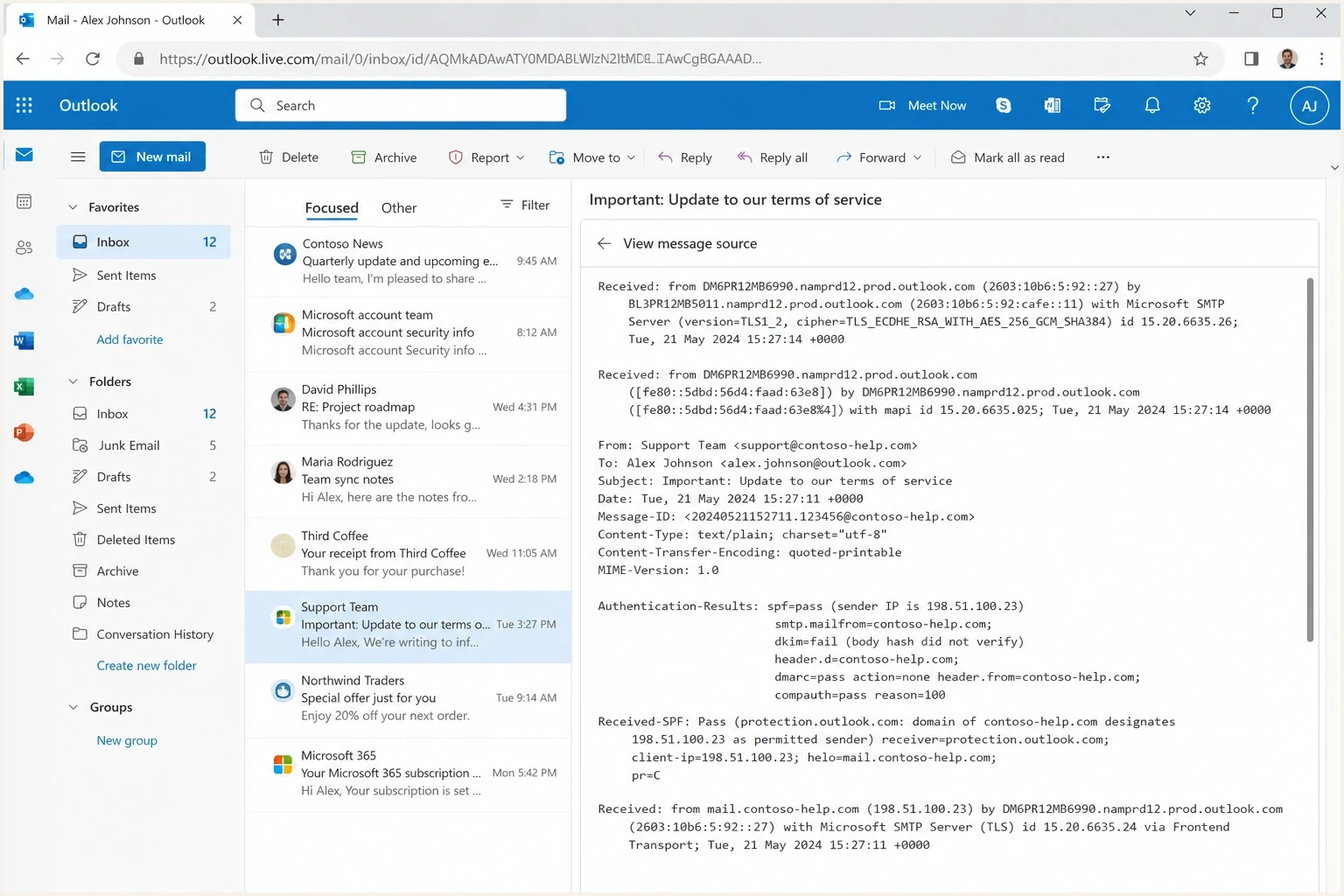The image size is (1344, 896).
Task: Open Outlook settings gear
Action: point(1202,105)
